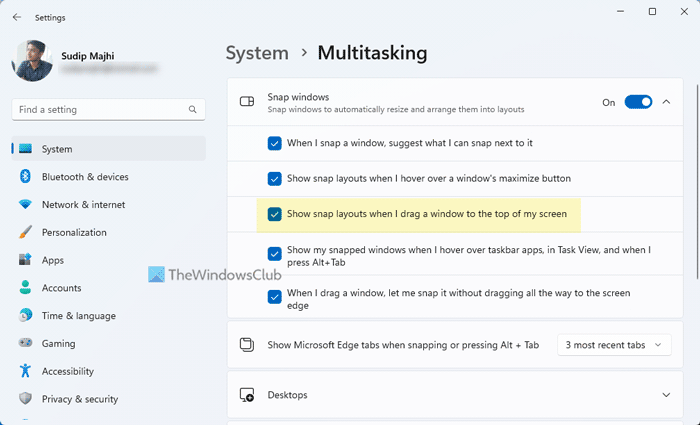The height and width of the screenshot is (425, 700).
Task: Click the Apps sidebar icon
Action: click(x=25, y=260)
